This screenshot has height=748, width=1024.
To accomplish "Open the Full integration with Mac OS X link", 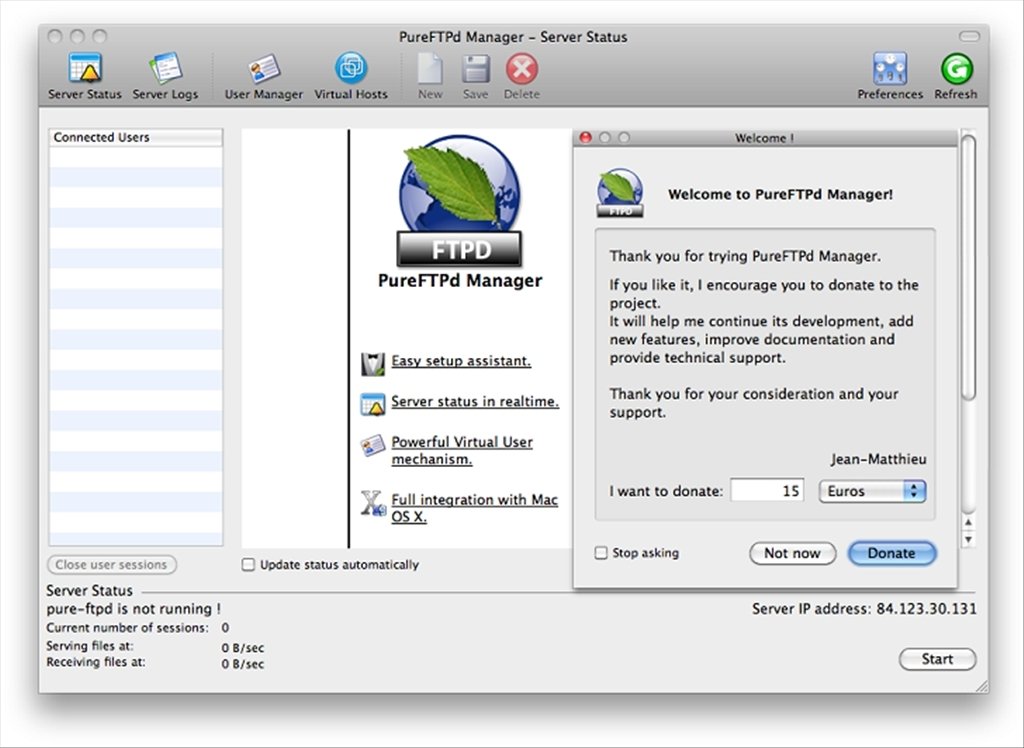I will click(x=474, y=508).
